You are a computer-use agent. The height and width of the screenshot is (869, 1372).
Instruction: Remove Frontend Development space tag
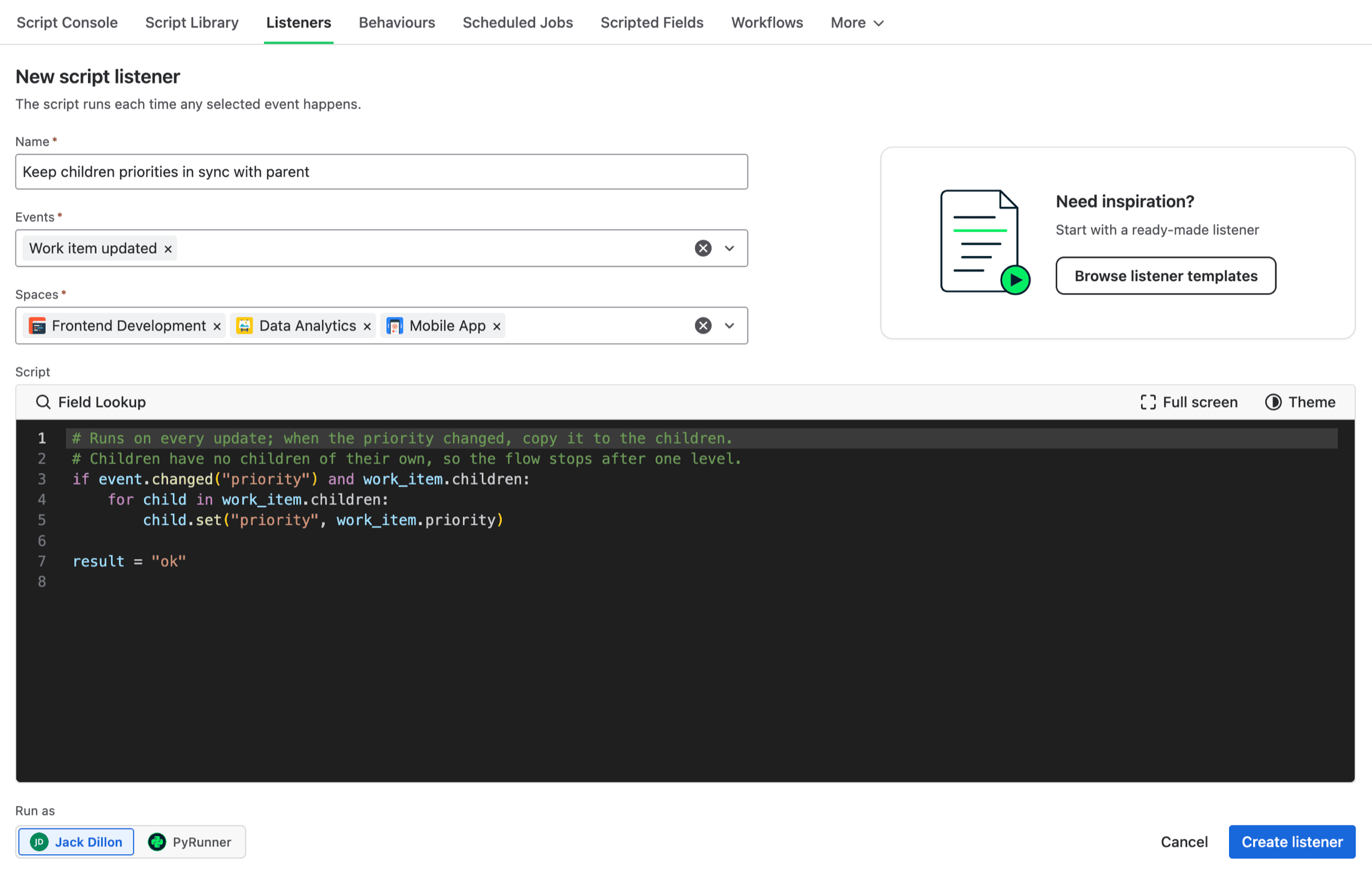(x=217, y=326)
